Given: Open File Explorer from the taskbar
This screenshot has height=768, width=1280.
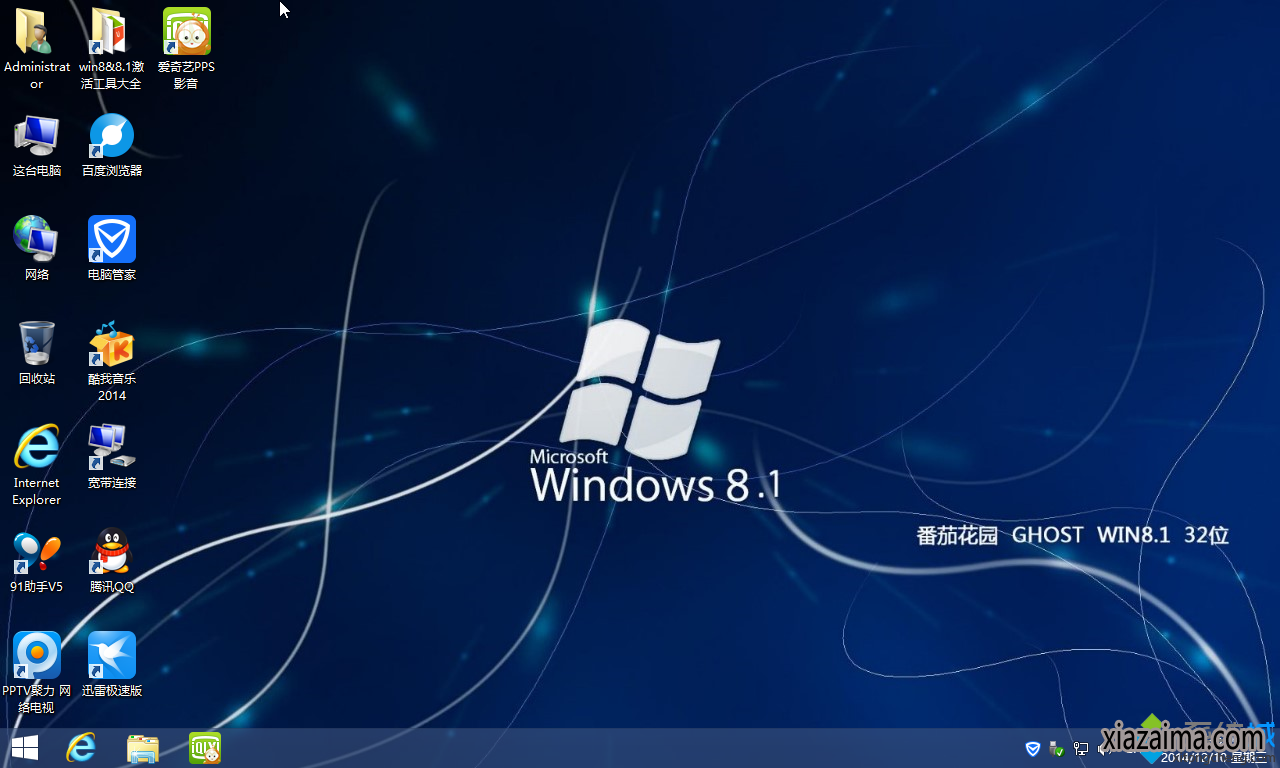Looking at the screenshot, I should click(143, 748).
